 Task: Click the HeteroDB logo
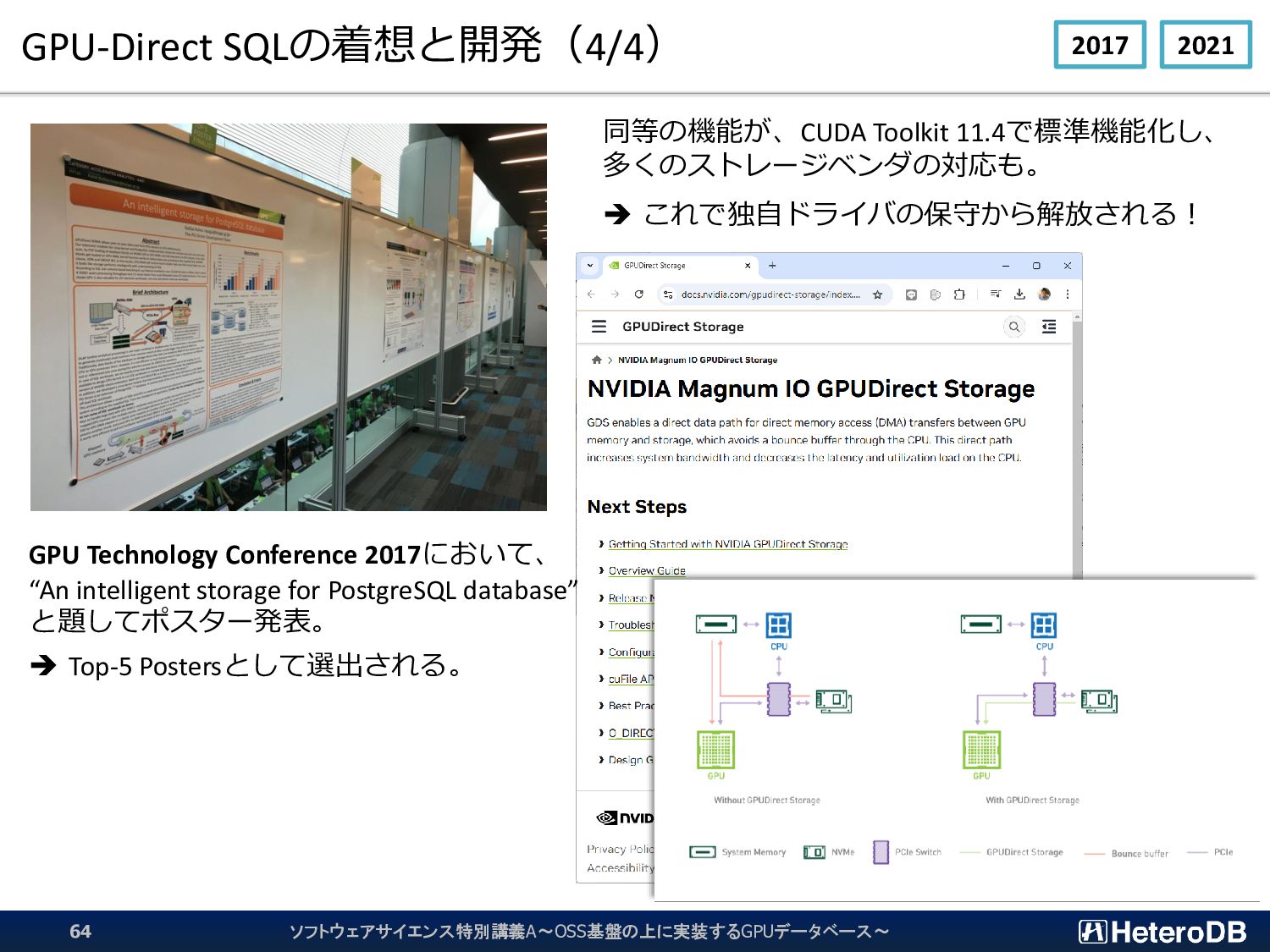(1162, 932)
